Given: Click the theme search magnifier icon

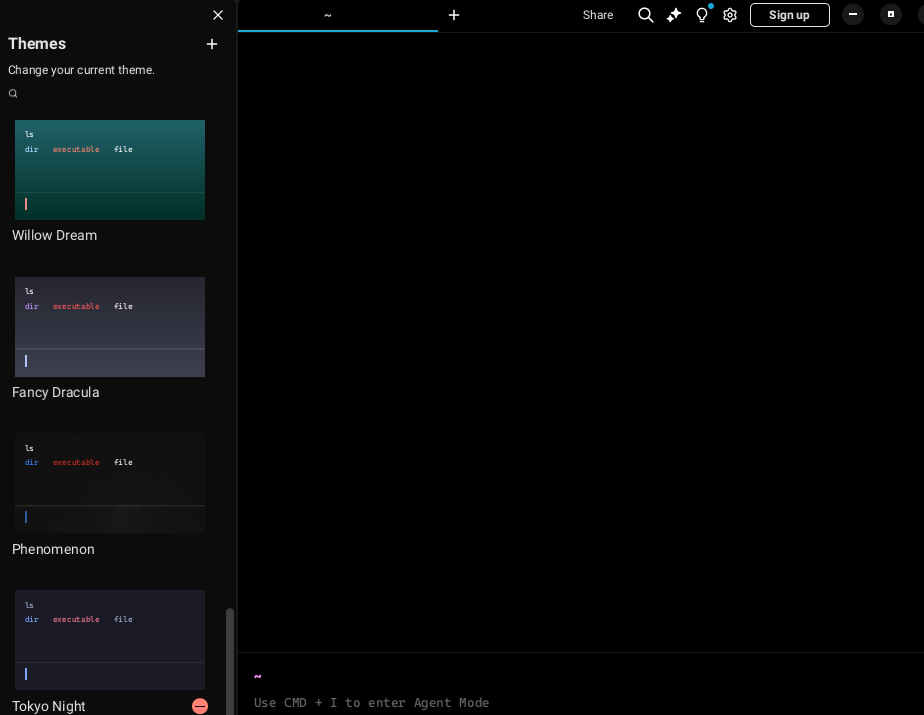Looking at the screenshot, I should point(13,93).
